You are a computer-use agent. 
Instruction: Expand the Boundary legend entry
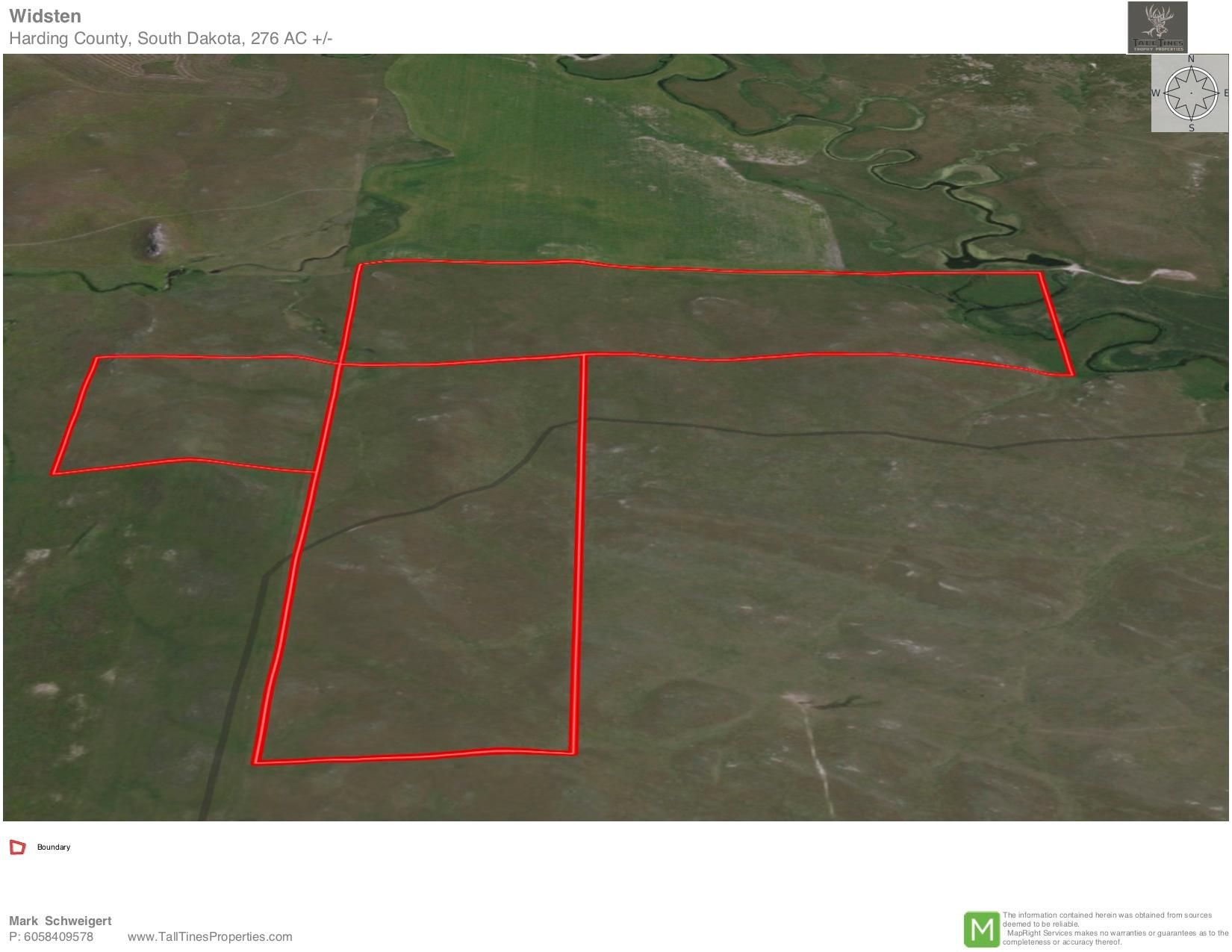click(x=53, y=847)
